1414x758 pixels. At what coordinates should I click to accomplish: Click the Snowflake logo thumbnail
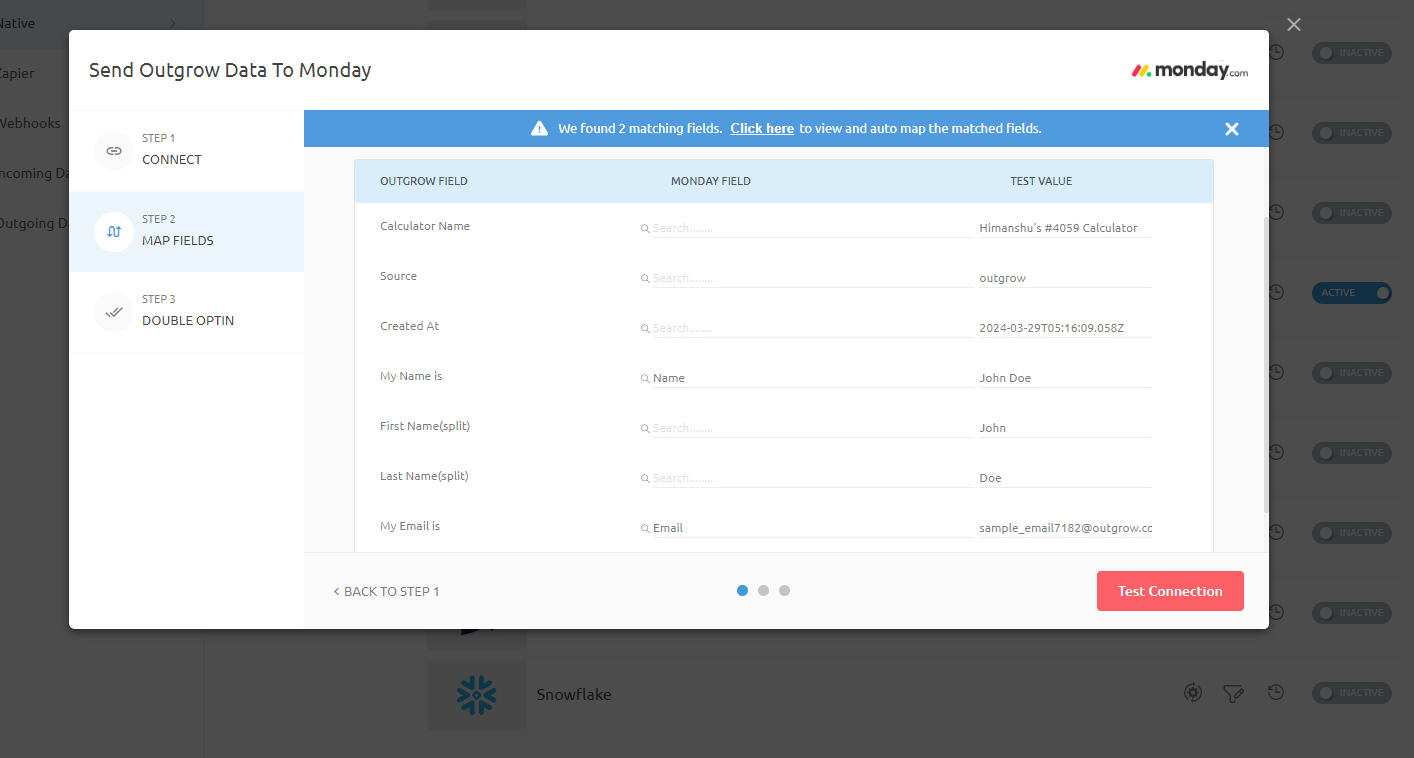pyautogui.click(x=477, y=694)
